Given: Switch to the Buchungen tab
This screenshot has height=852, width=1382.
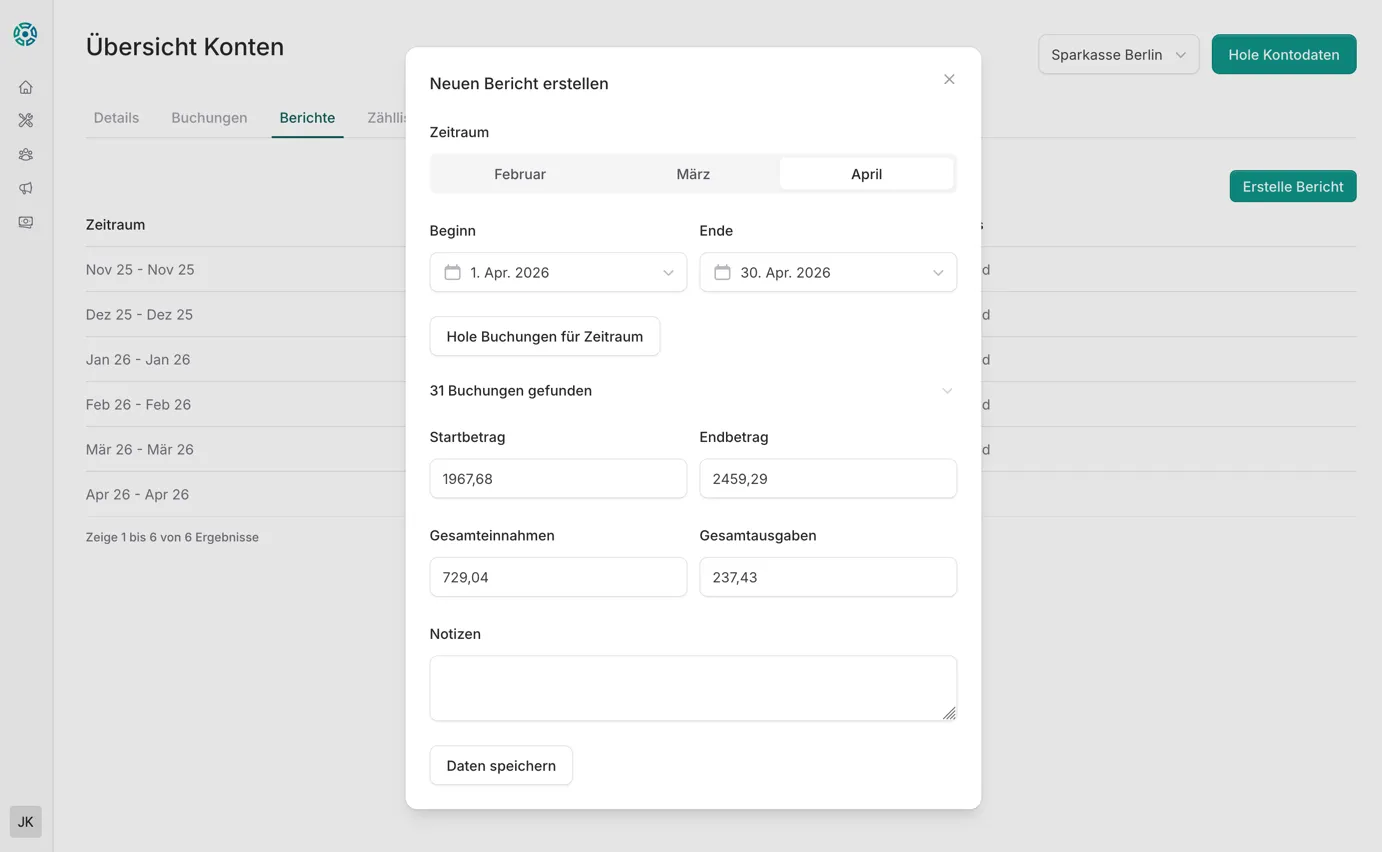Looking at the screenshot, I should coord(209,118).
